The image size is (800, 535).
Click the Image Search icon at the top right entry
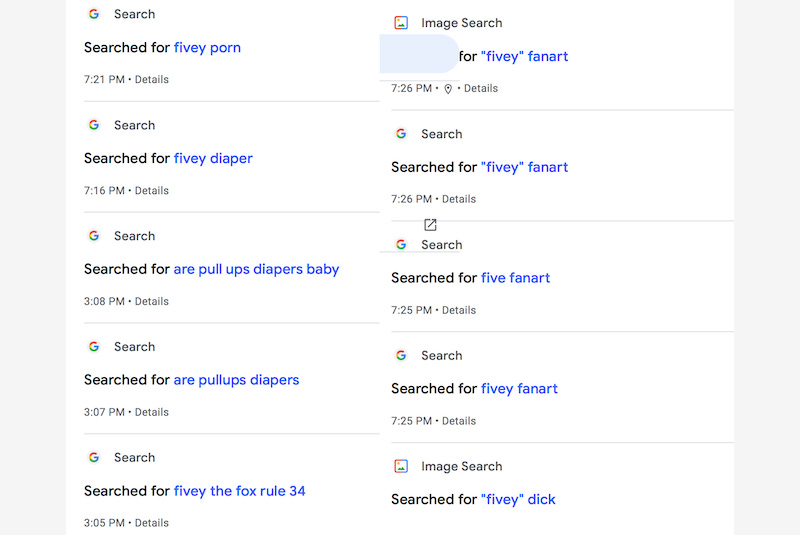401,23
